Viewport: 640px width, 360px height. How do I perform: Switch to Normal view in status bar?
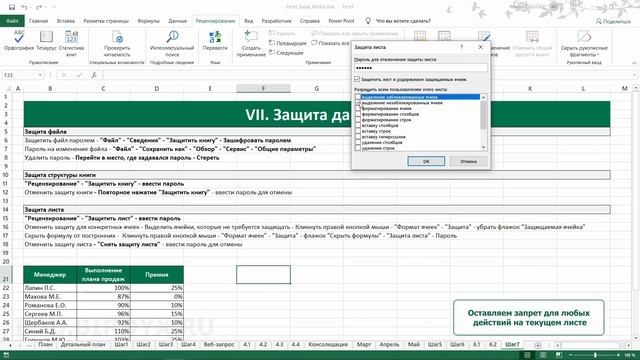527,355
